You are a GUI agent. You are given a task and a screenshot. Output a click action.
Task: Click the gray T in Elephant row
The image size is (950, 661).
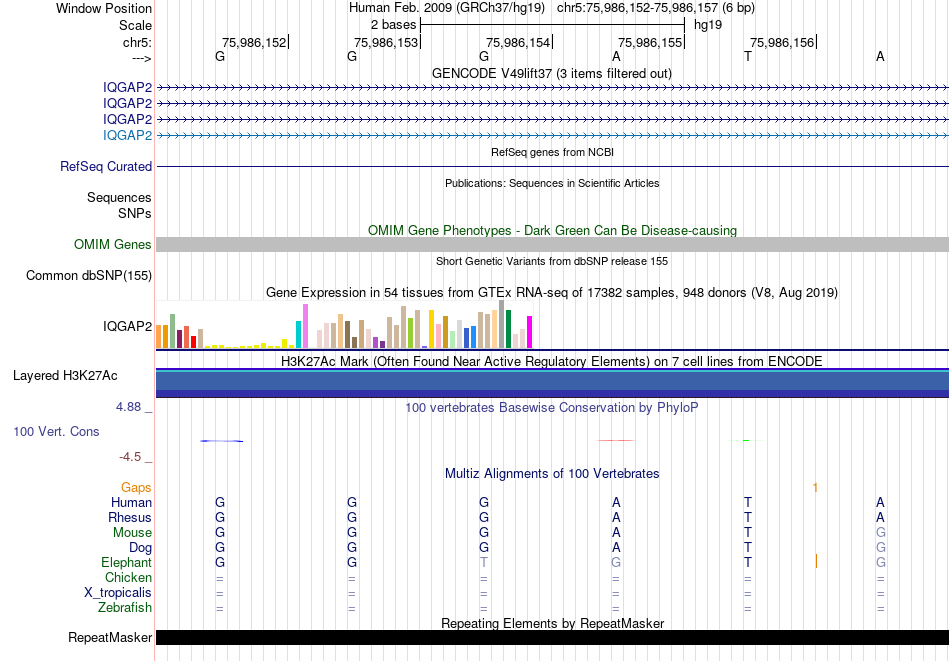click(483, 562)
